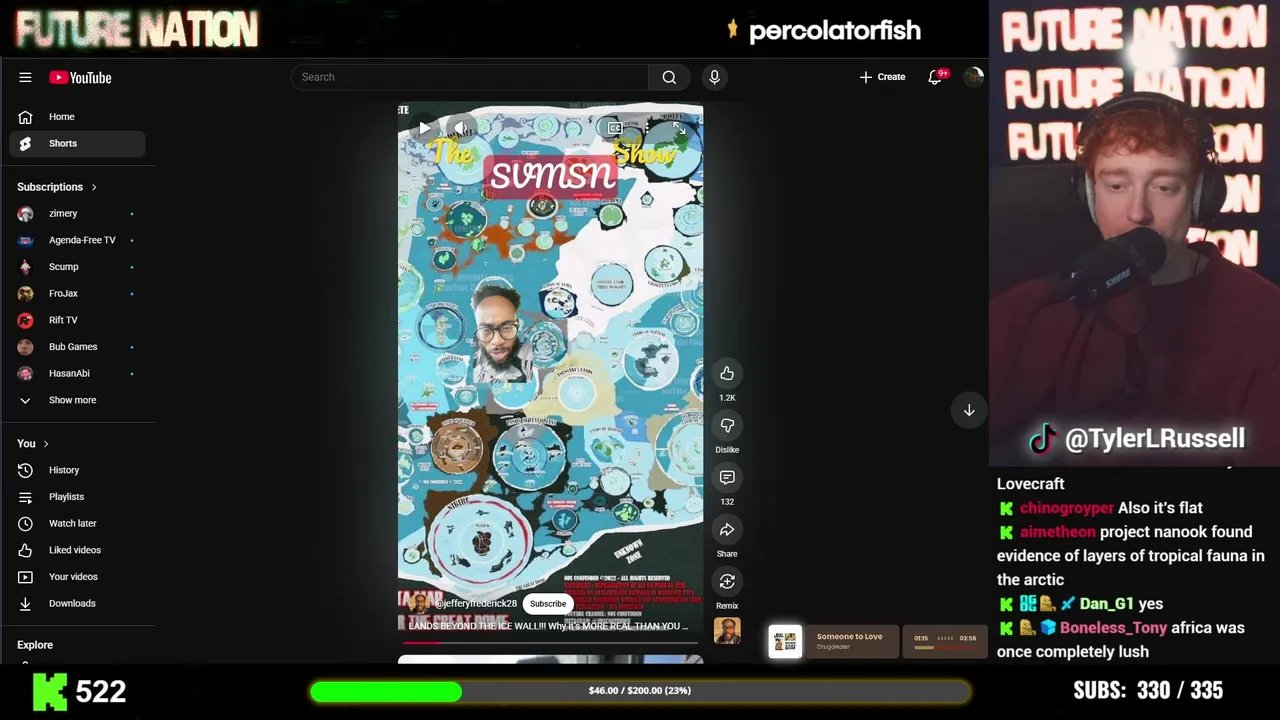Click Boneless_Tony username in chat
Image resolution: width=1280 pixels, height=720 pixels.
tap(1113, 628)
